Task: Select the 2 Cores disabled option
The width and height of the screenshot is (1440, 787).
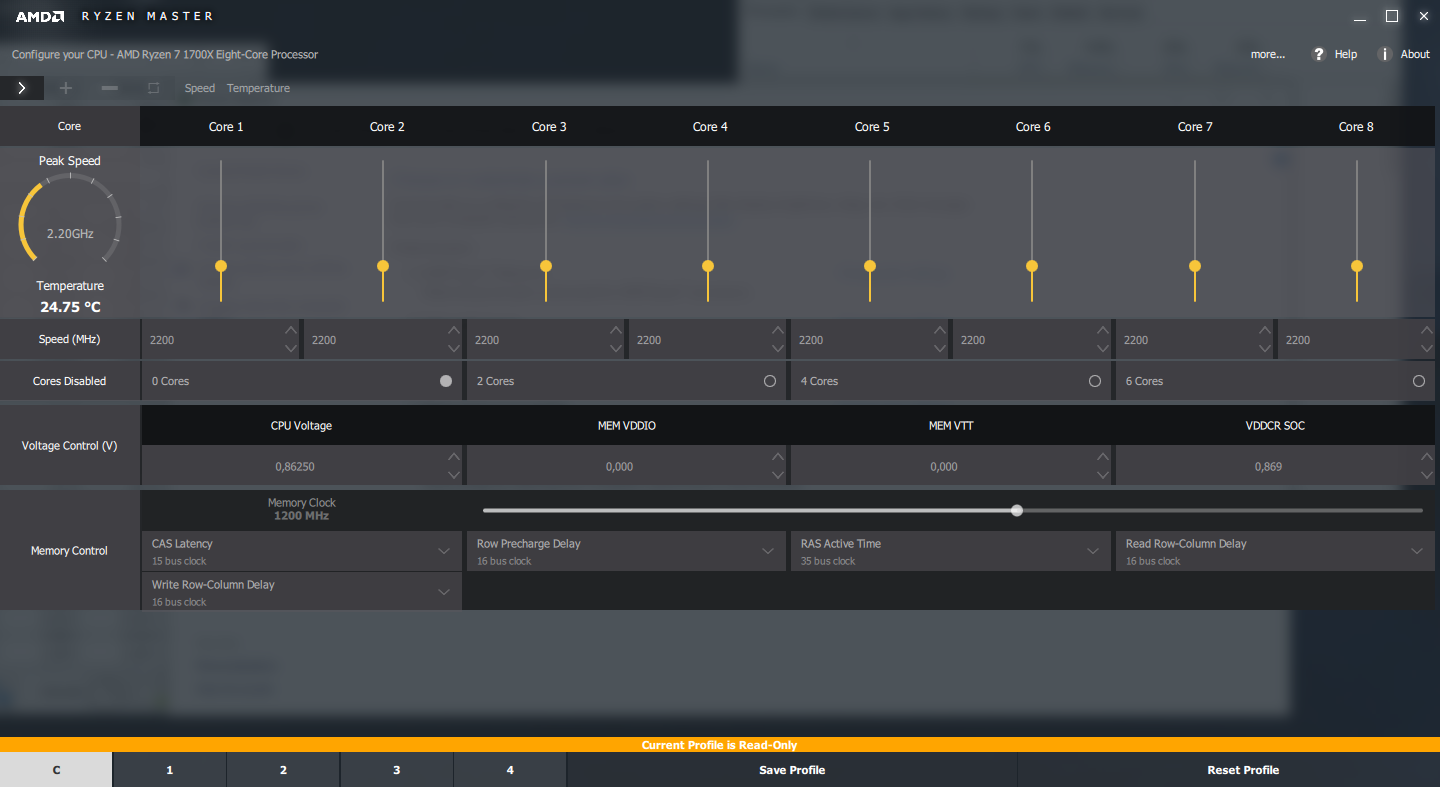Action: [770, 381]
